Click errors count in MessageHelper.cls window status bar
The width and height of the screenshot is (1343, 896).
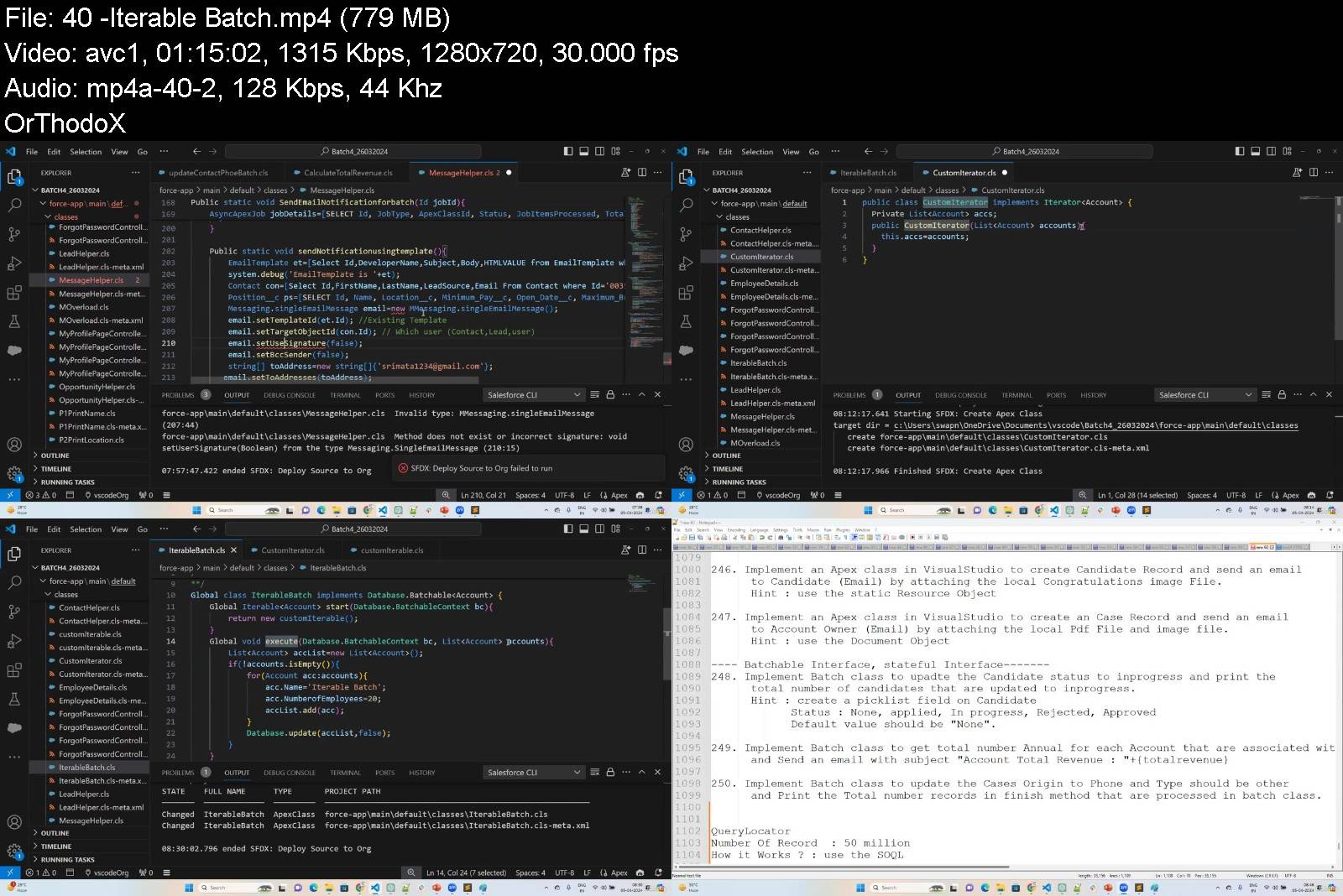pos(40,495)
